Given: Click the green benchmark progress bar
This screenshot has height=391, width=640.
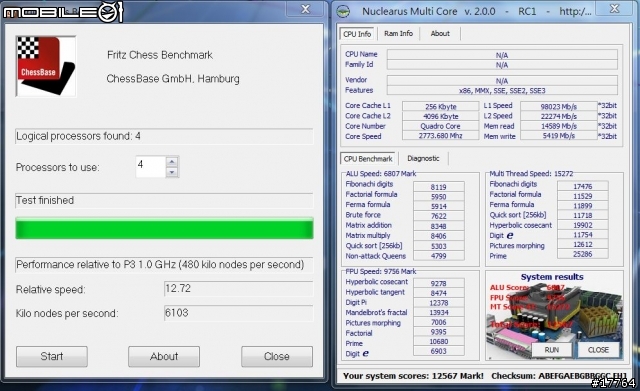Looking at the screenshot, I should click(164, 228).
